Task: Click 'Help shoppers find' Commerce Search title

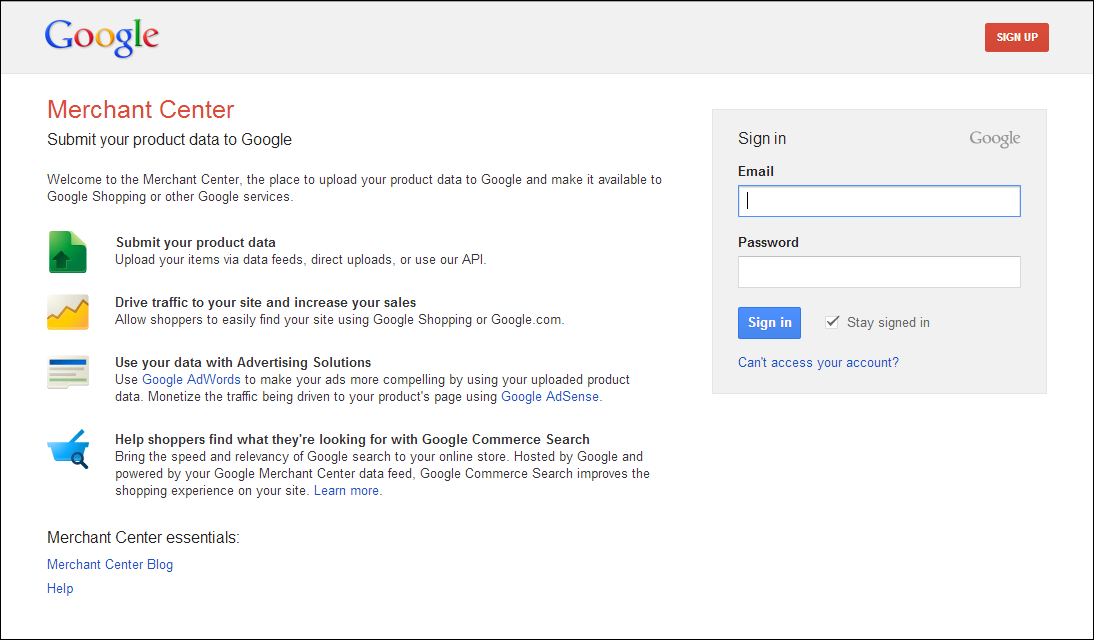Action: coord(352,439)
